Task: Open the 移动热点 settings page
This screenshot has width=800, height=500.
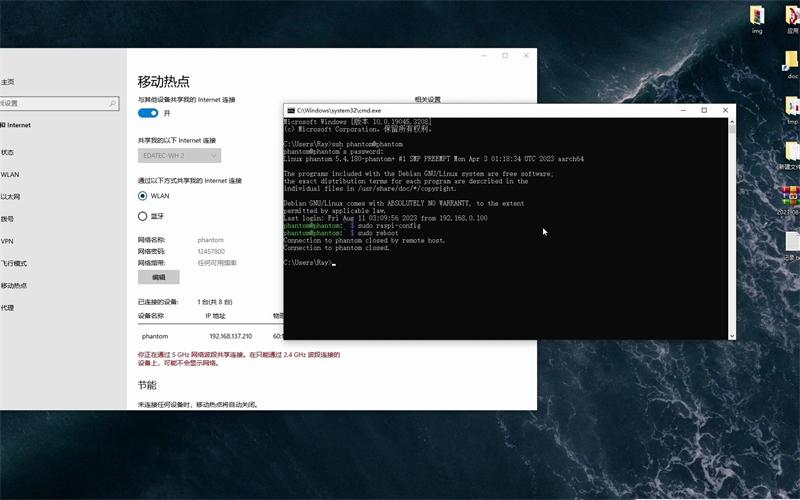Action: [x=14, y=285]
